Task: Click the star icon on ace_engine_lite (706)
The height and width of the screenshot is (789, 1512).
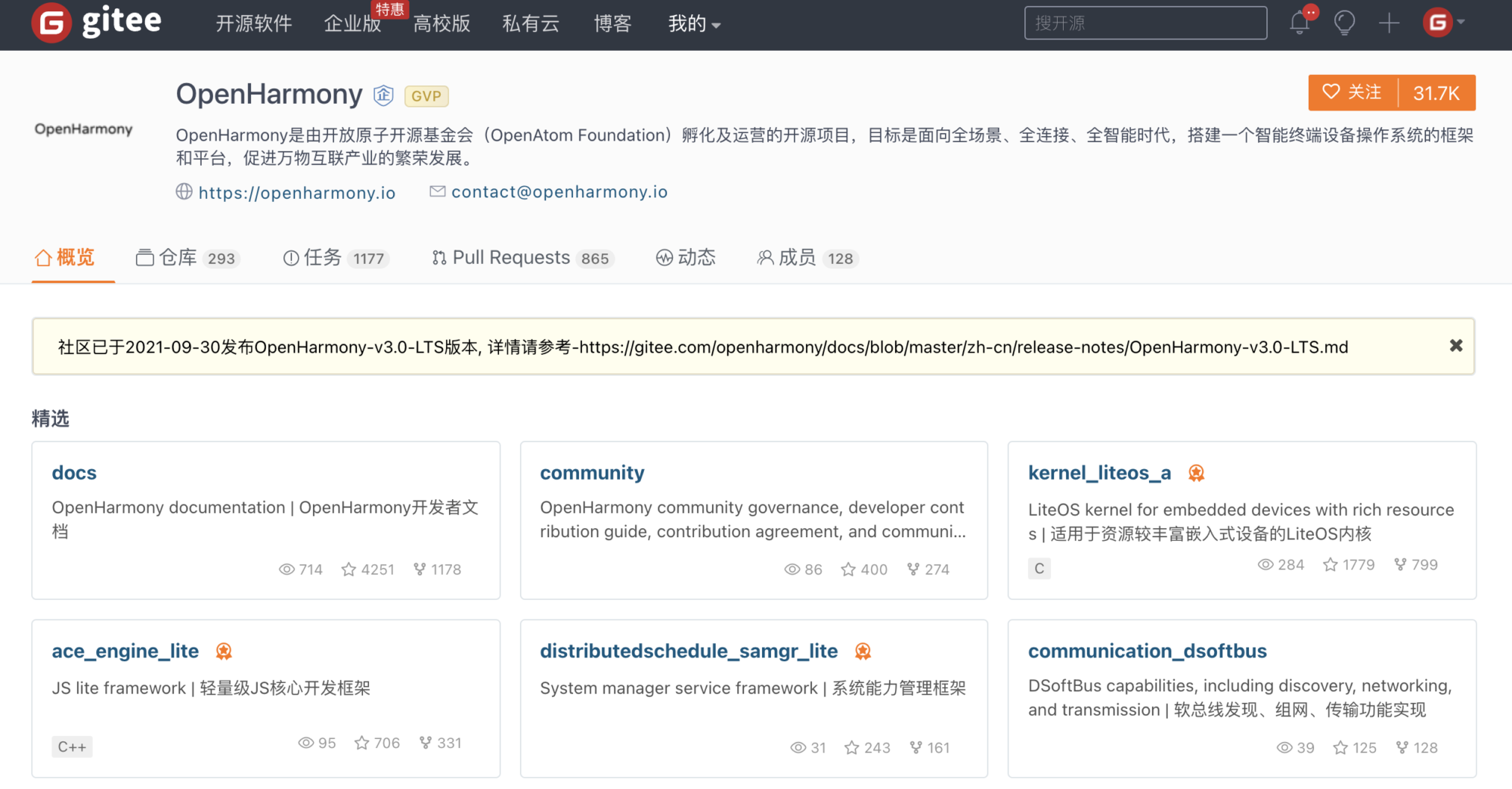Action: tap(362, 744)
